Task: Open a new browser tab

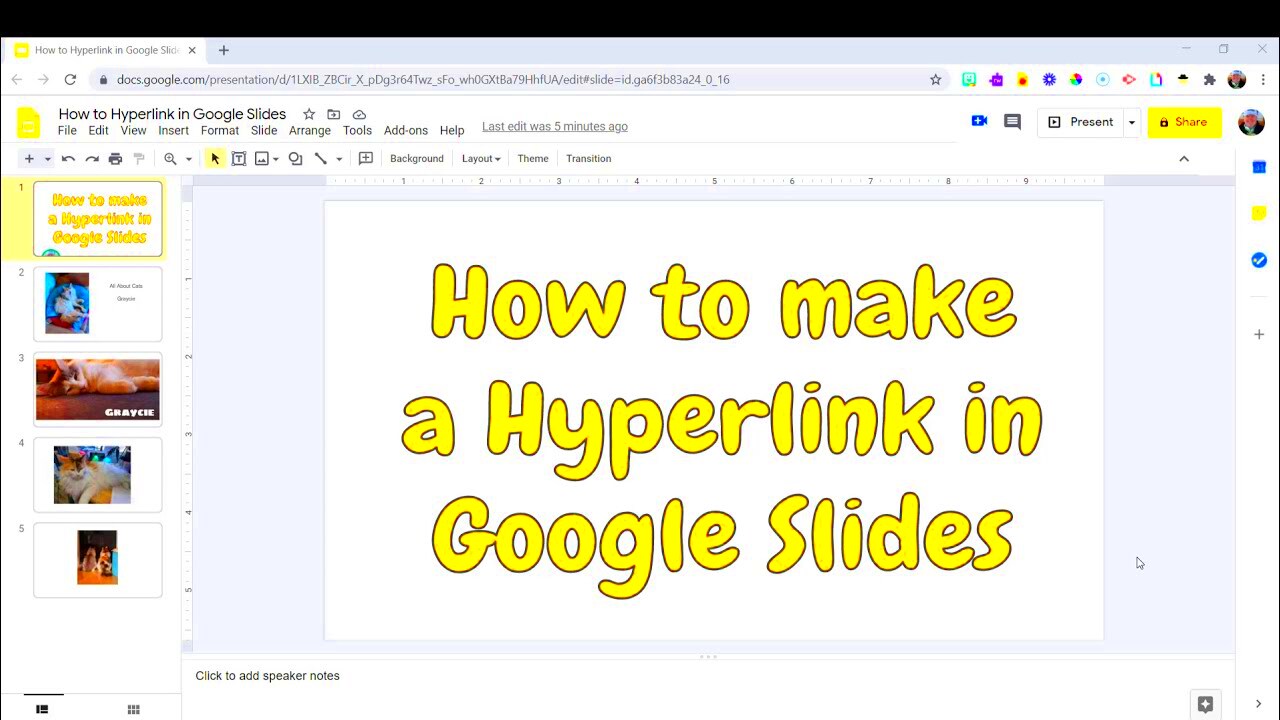Action: pyautogui.click(x=224, y=50)
